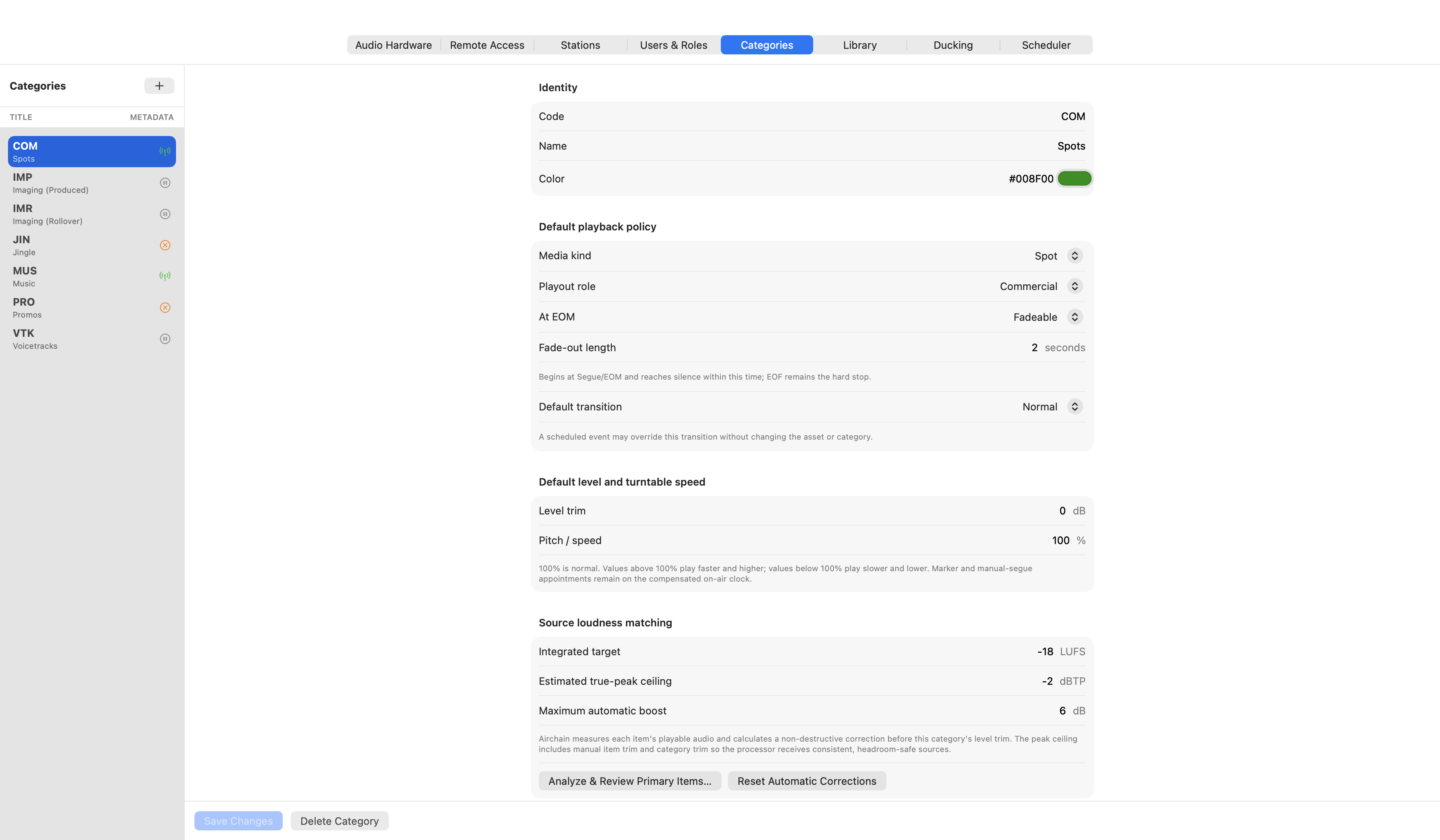Select the JIN Jingle category
This screenshot has height=840, width=1440.
coord(92,245)
